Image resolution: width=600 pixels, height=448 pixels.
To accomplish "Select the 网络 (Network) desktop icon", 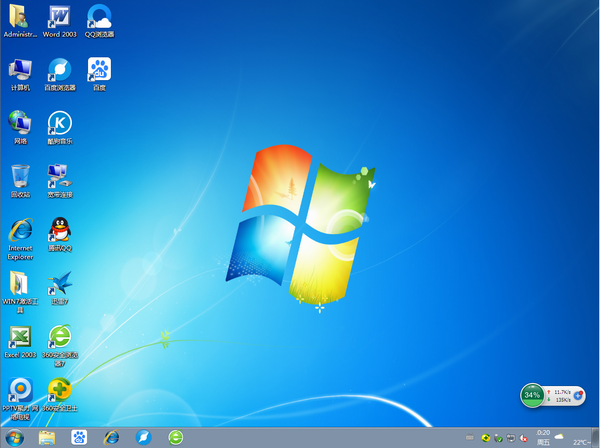I will pos(20,123).
